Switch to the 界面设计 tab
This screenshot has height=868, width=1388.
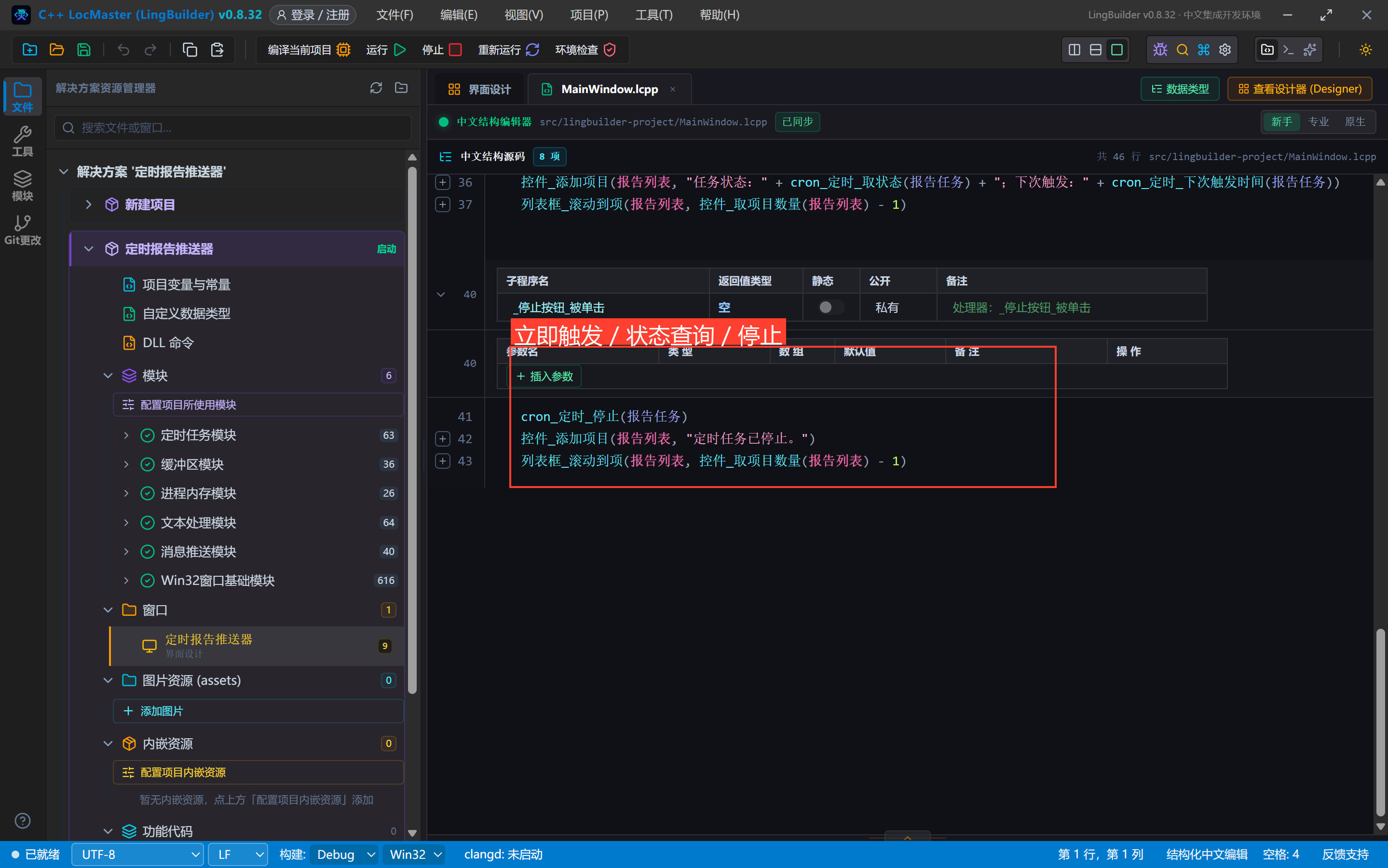479,89
